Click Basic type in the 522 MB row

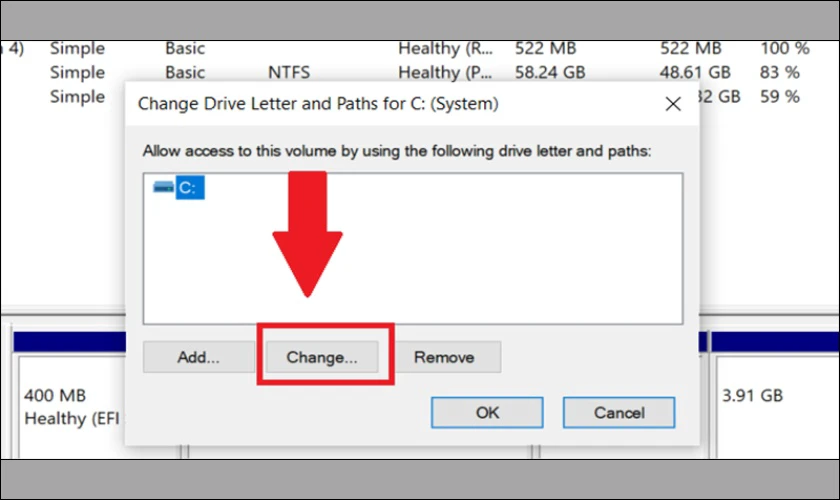point(185,48)
